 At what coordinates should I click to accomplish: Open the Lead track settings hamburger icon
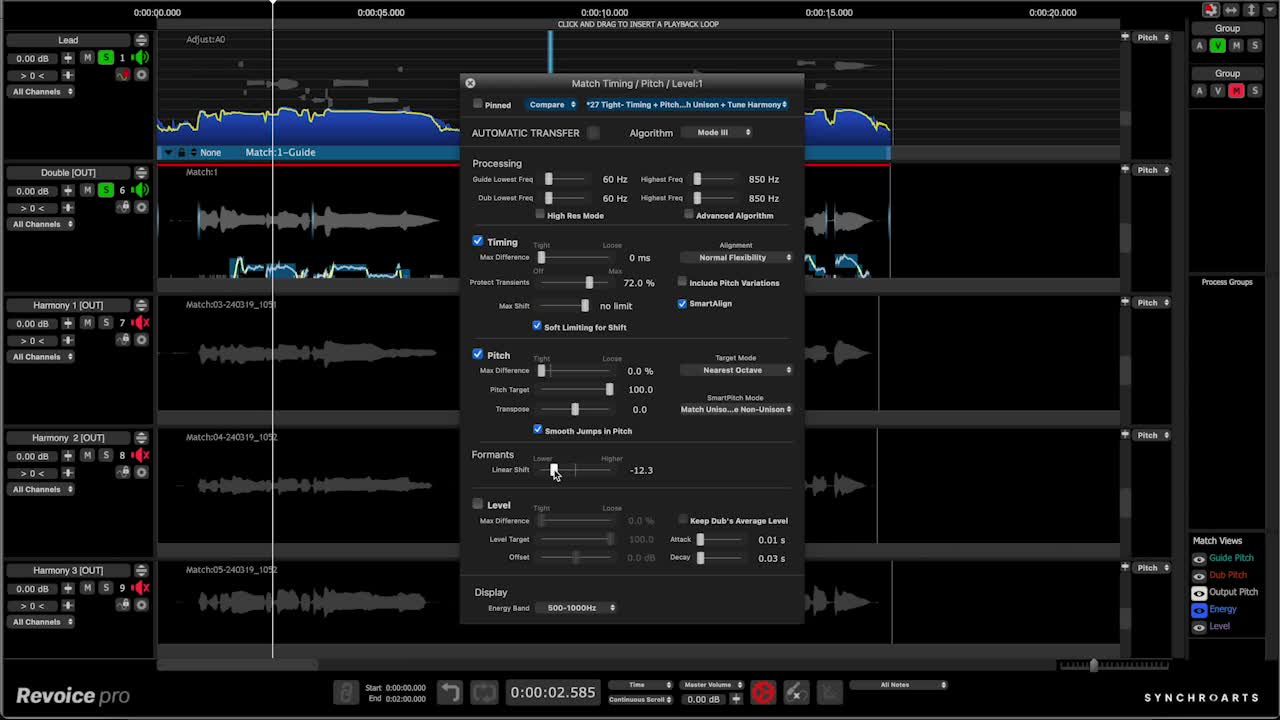pyautogui.click(x=142, y=40)
